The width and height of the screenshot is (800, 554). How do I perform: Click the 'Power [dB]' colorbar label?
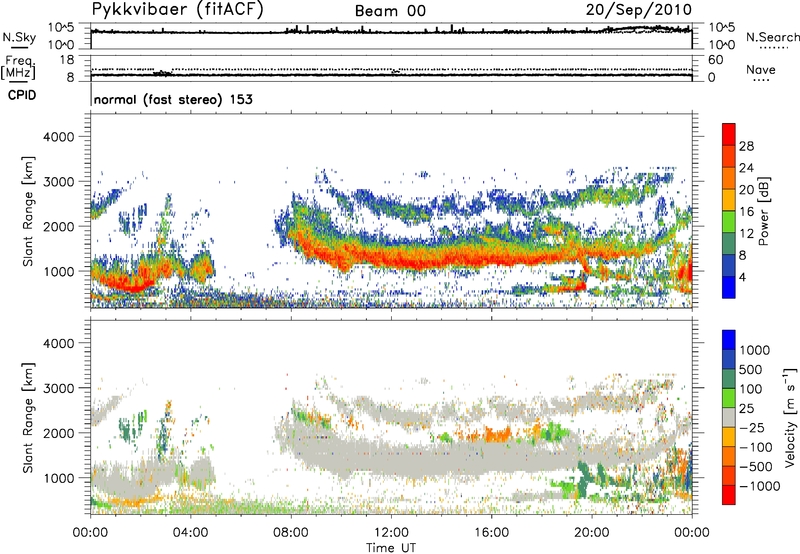point(763,211)
